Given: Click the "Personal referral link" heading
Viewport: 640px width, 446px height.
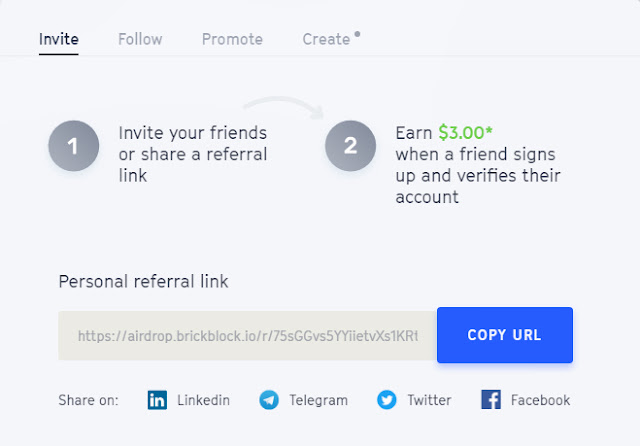Looking at the screenshot, I should pyautogui.click(x=144, y=282).
